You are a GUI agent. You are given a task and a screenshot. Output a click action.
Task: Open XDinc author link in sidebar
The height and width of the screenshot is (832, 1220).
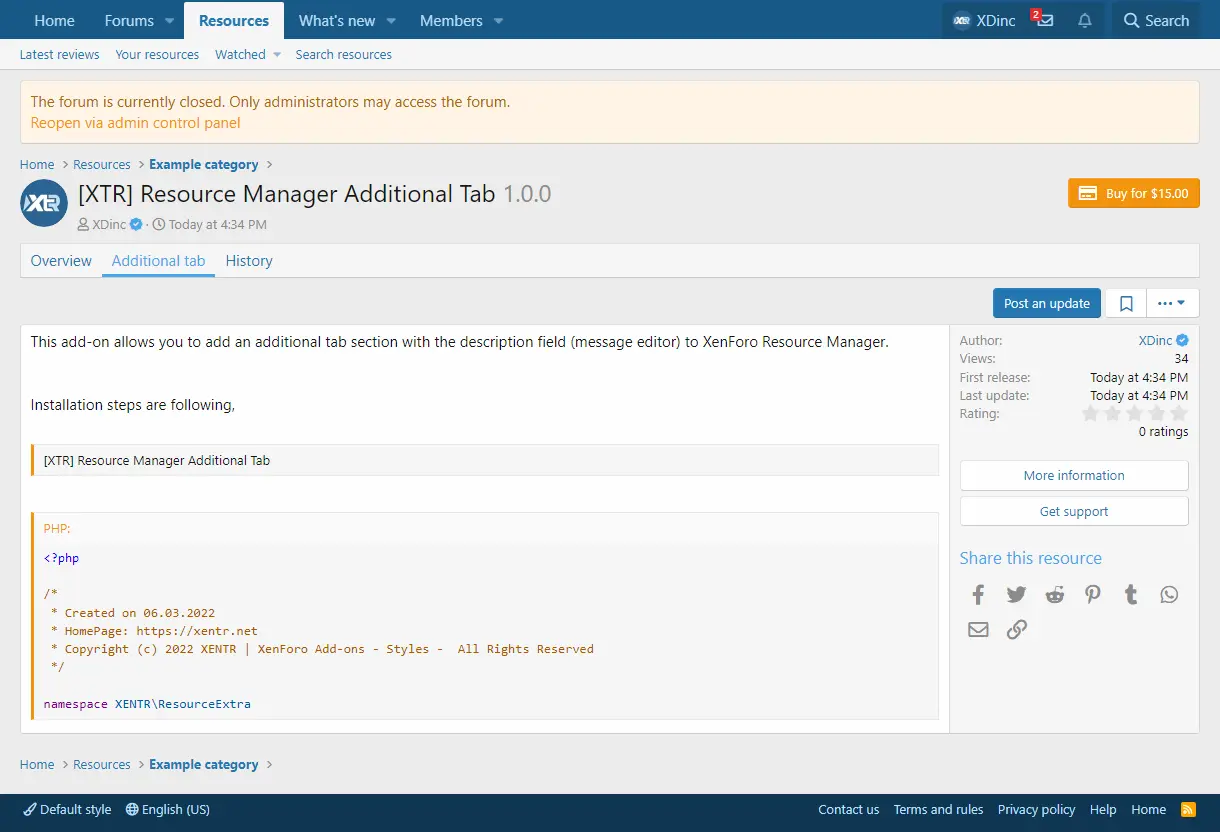1155,341
